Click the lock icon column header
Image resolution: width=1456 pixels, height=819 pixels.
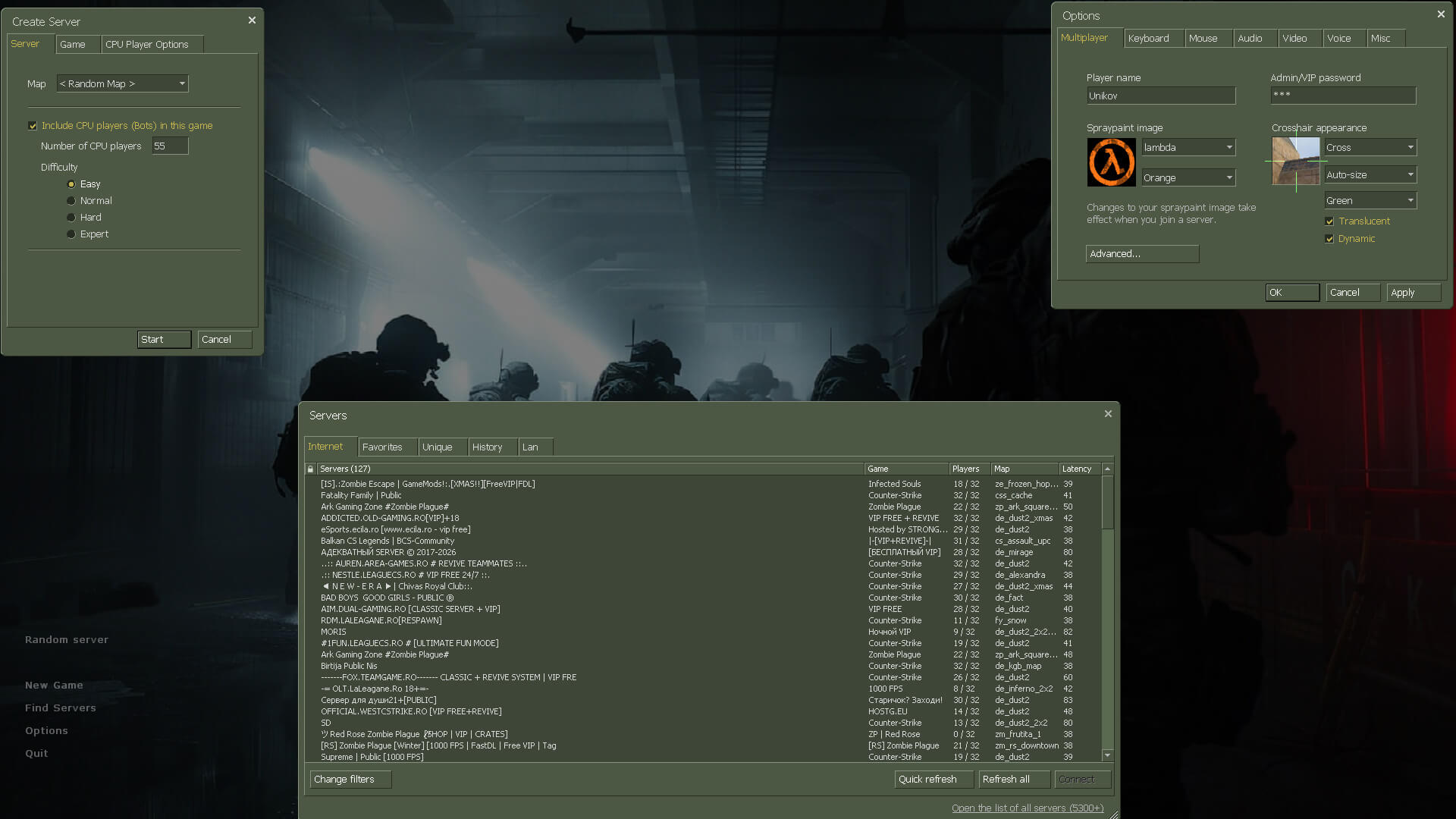pos(310,469)
